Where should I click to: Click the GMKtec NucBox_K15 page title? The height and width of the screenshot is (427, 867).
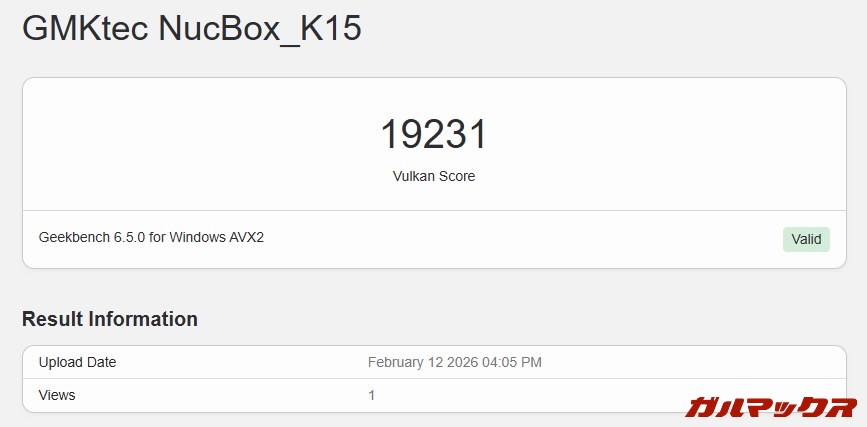pyautogui.click(x=191, y=29)
